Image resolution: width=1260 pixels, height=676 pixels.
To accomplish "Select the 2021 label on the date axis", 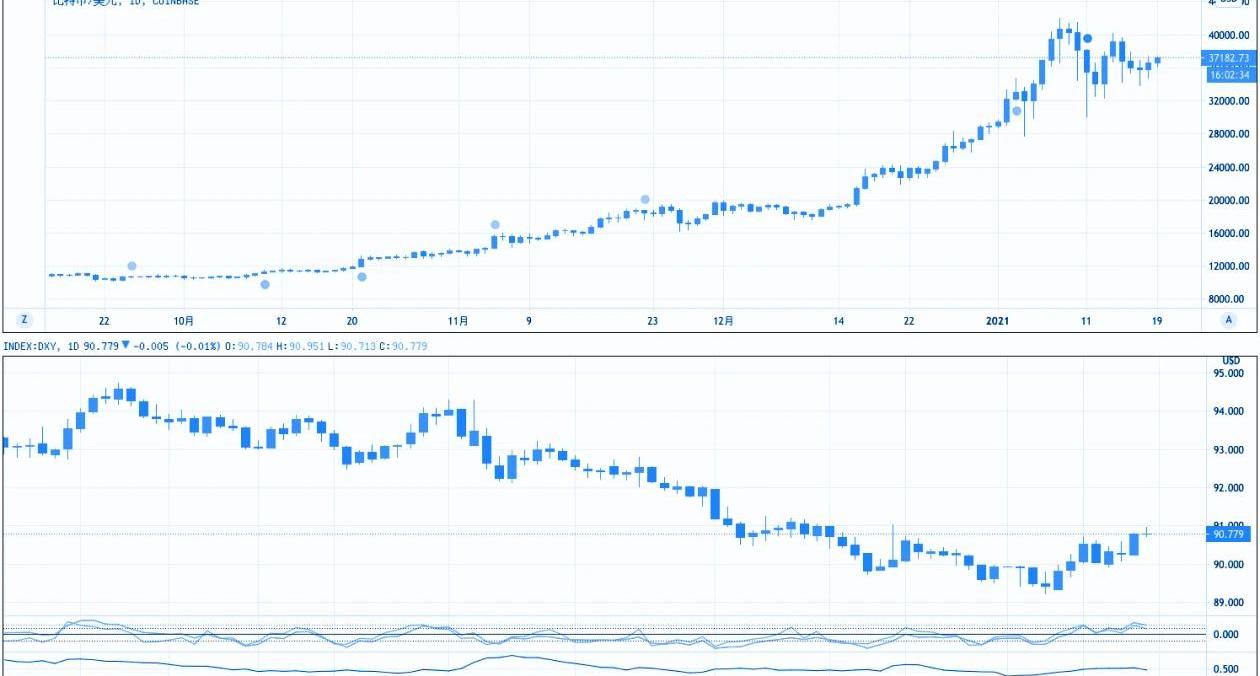I will [997, 321].
